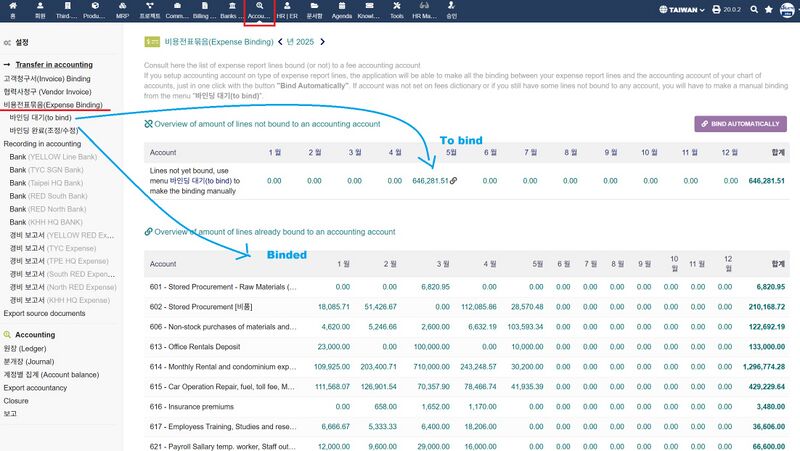
Task: Click the home icon in top menu
Action: [x=13, y=11]
